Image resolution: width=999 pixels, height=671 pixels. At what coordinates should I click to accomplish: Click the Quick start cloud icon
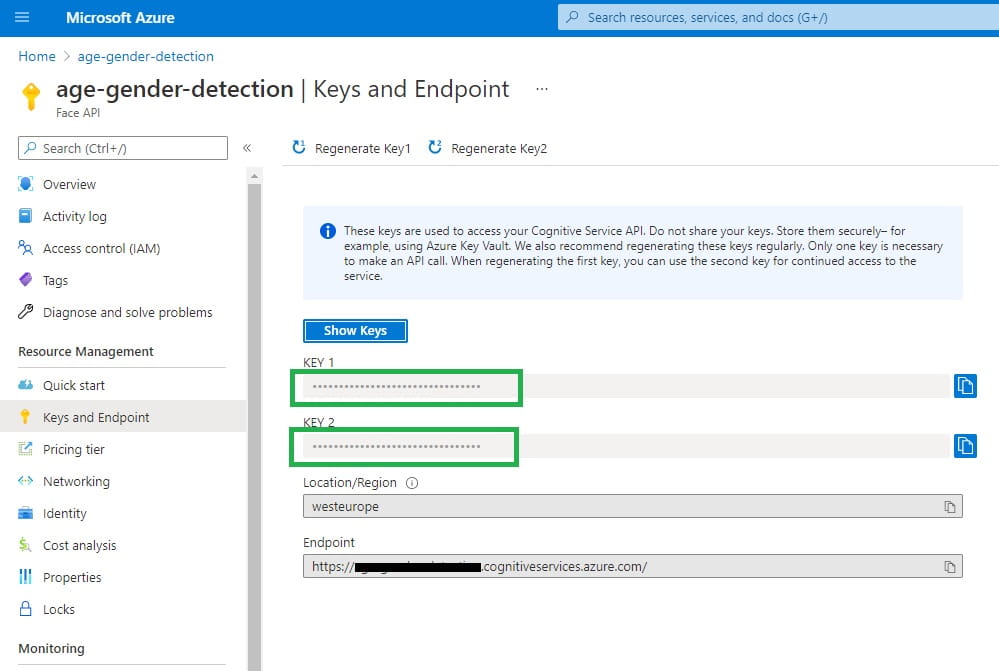tap(25, 384)
